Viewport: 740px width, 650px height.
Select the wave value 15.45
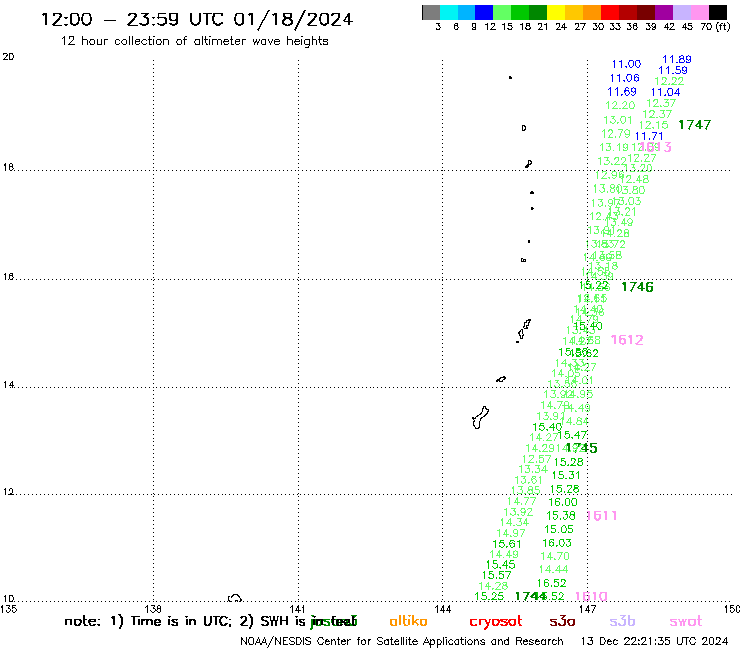pyautogui.click(x=500, y=565)
